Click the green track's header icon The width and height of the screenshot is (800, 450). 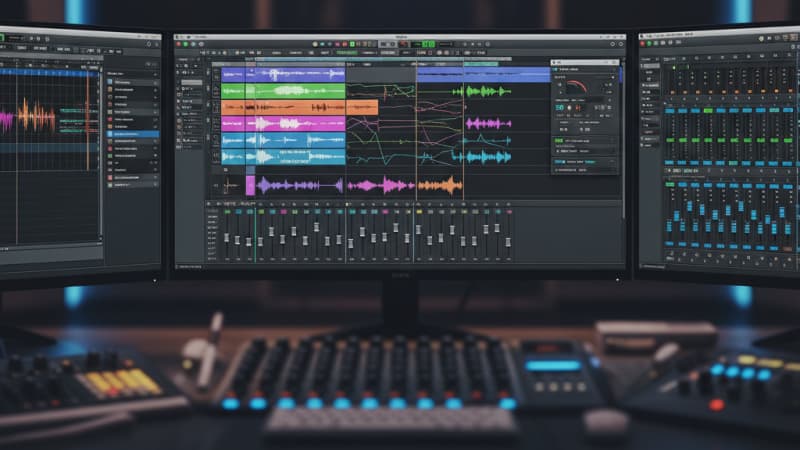tap(216, 90)
